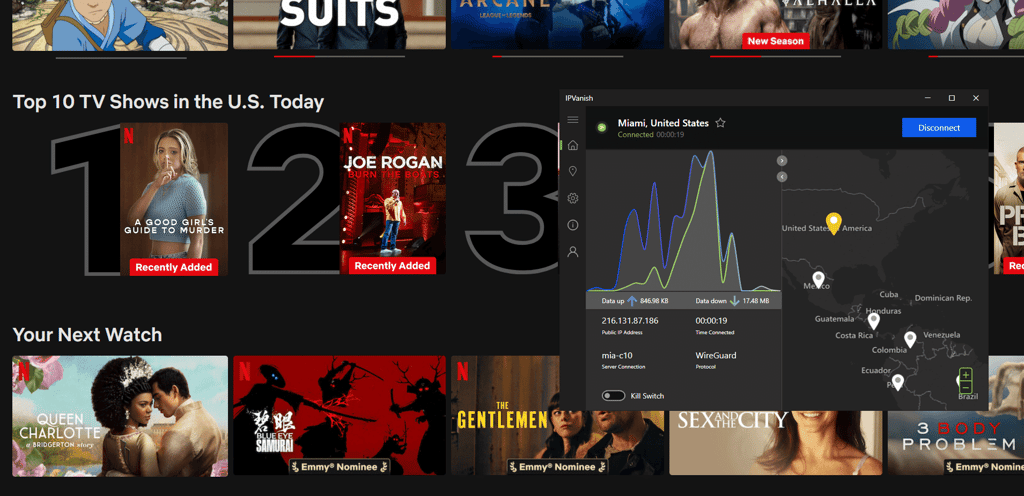Click Emmy Nominee badge on Blue Eye Samurai

pos(340,467)
